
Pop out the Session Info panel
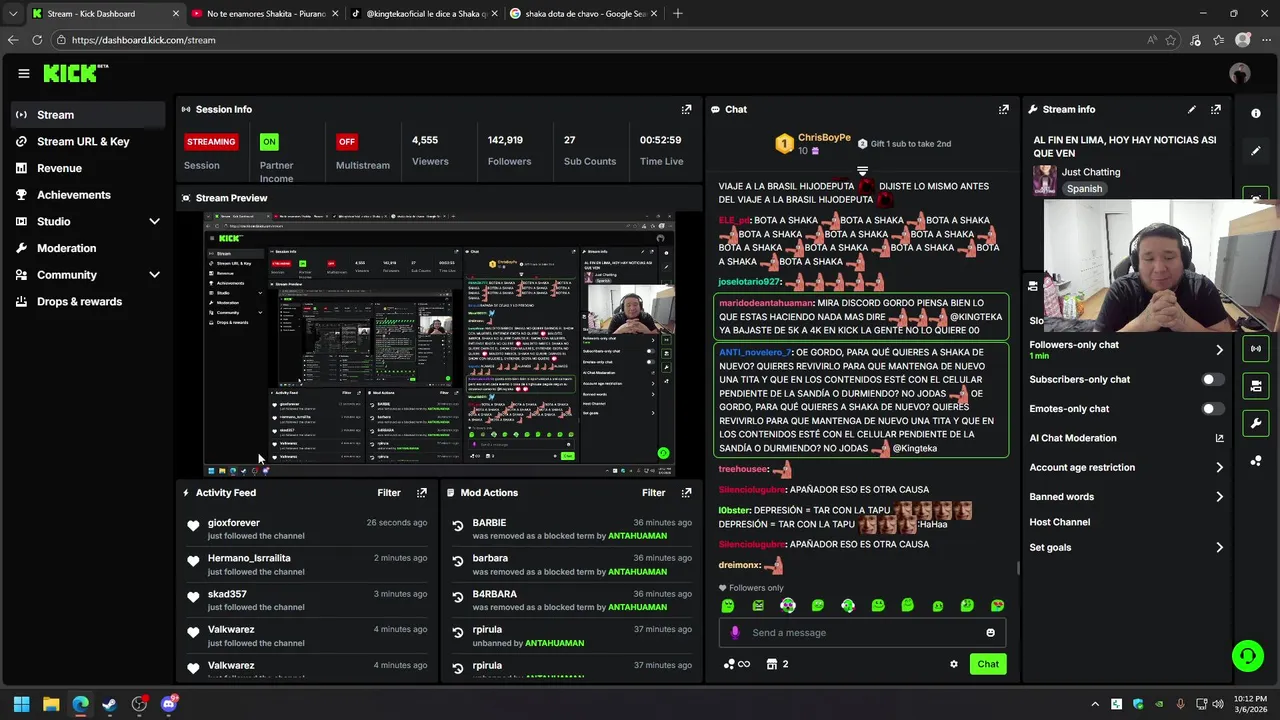686,109
